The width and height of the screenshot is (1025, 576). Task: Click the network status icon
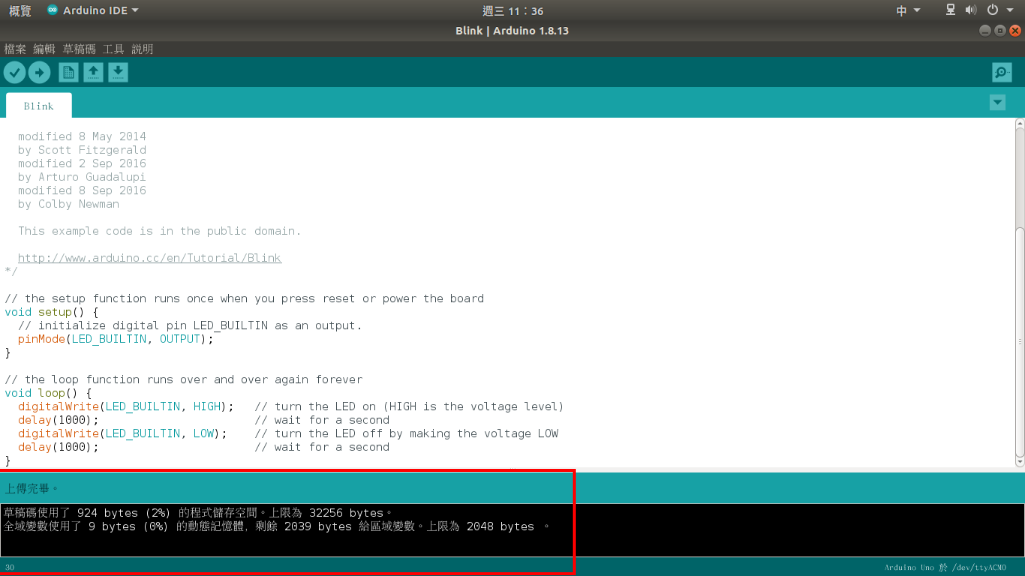tap(950, 10)
